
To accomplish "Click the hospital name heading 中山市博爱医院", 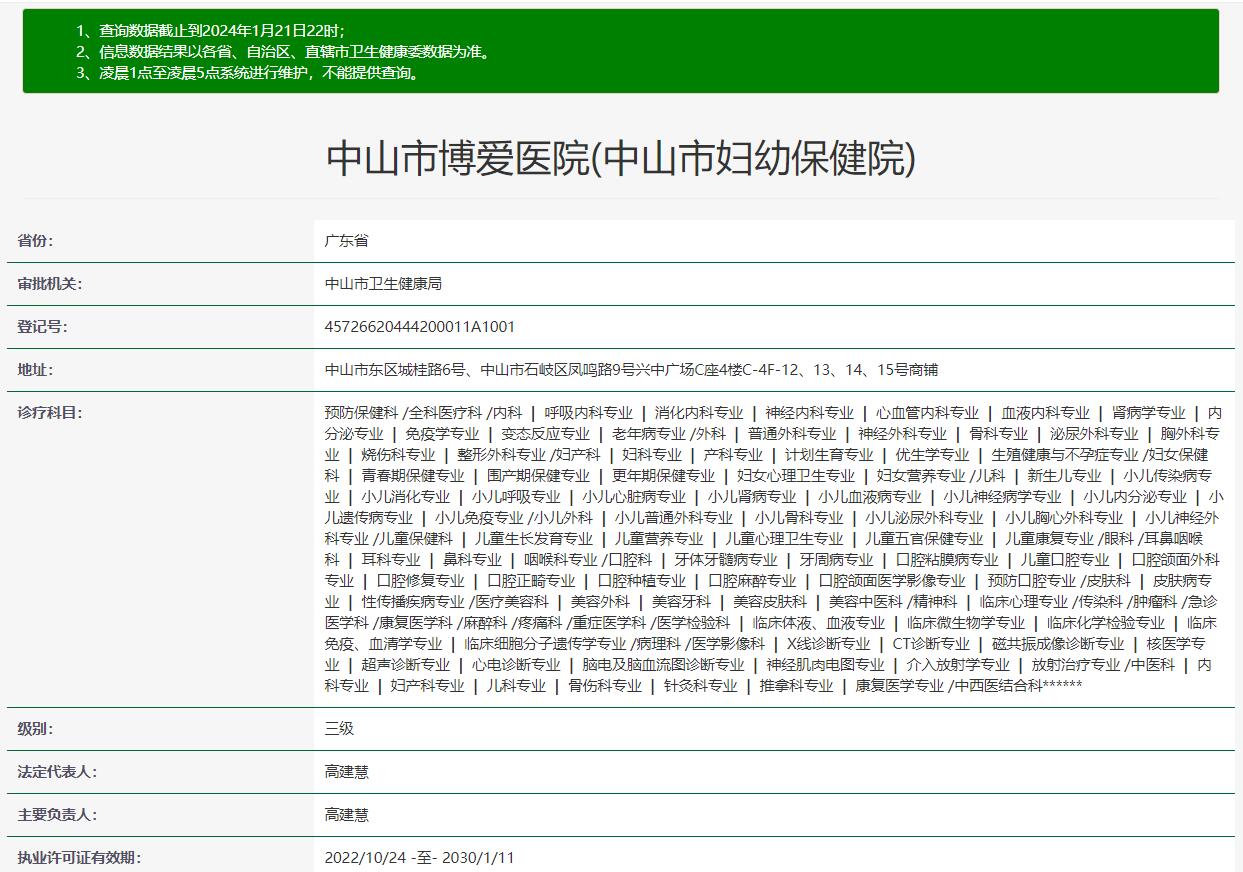I will click(x=620, y=159).
